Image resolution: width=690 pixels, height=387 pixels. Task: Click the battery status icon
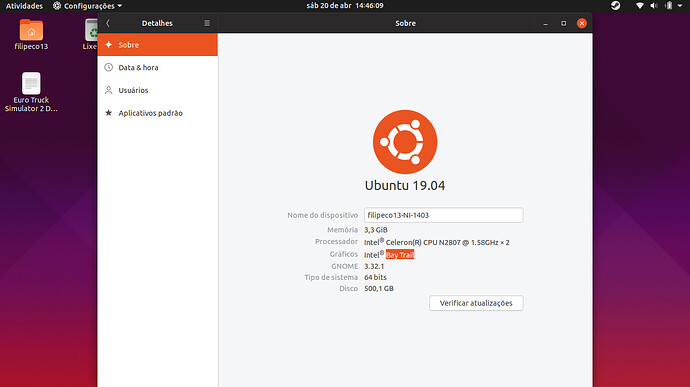pyautogui.click(x=669, y=6)
